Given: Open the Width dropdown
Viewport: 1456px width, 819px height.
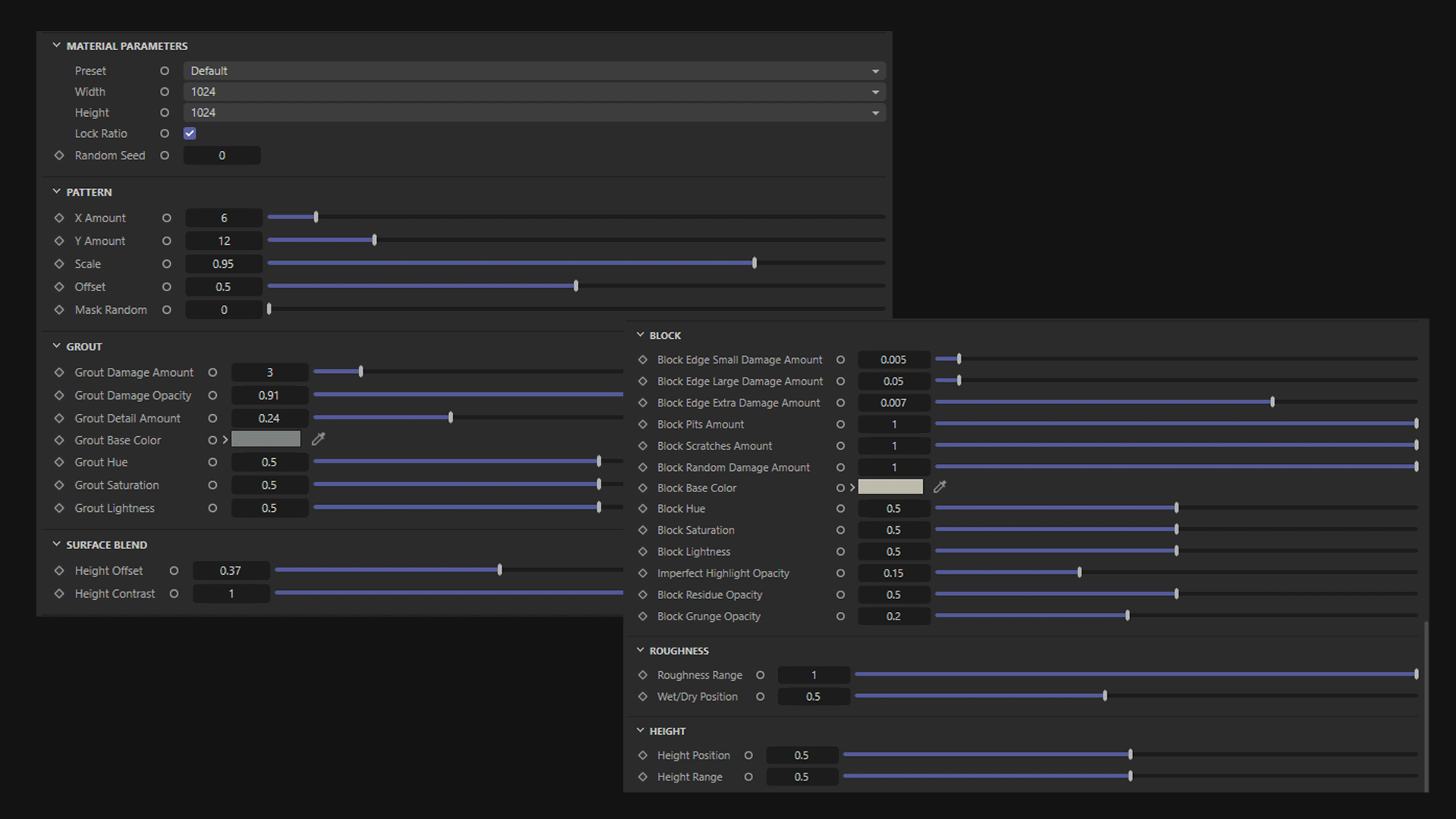Looking at the screenshot, I should 534,92.
